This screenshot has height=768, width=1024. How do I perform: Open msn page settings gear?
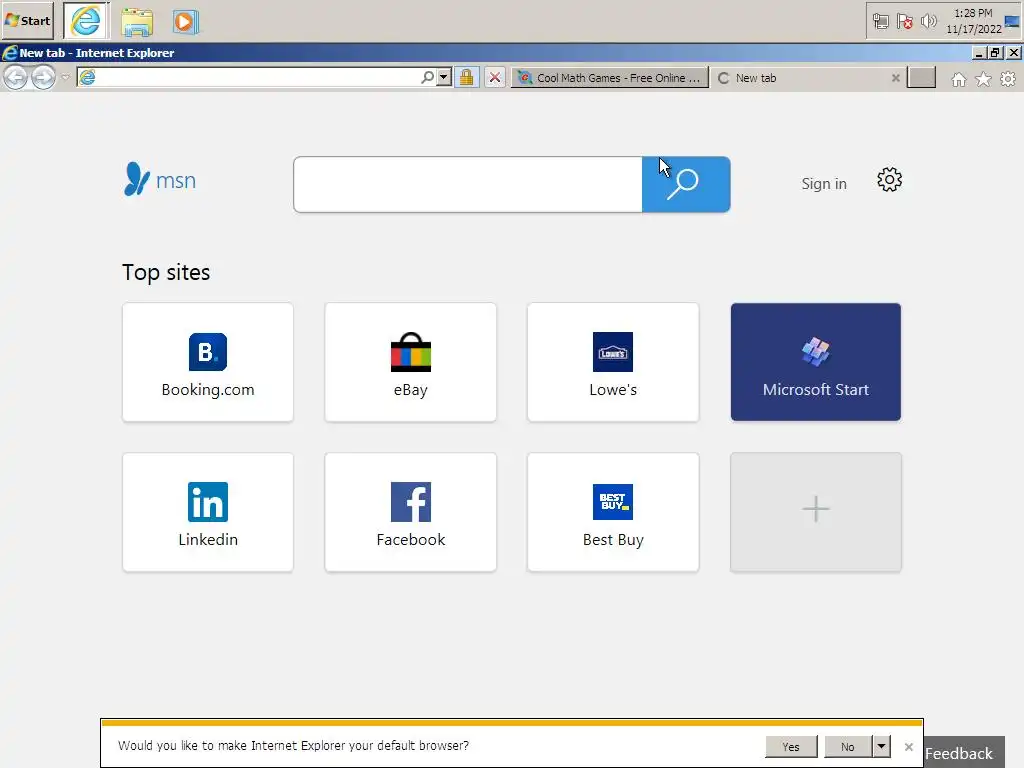pos(889,180)
